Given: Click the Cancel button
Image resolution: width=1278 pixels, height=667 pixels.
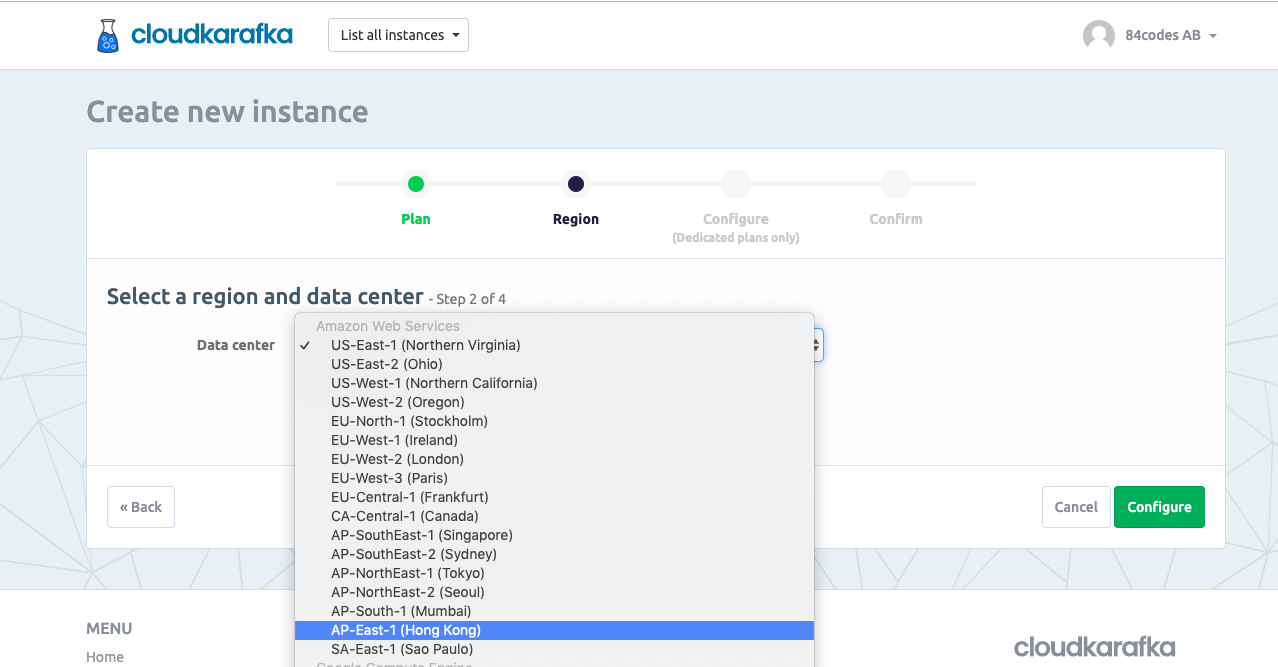Looking at the screenshot, I should (x=1076, y=507).
